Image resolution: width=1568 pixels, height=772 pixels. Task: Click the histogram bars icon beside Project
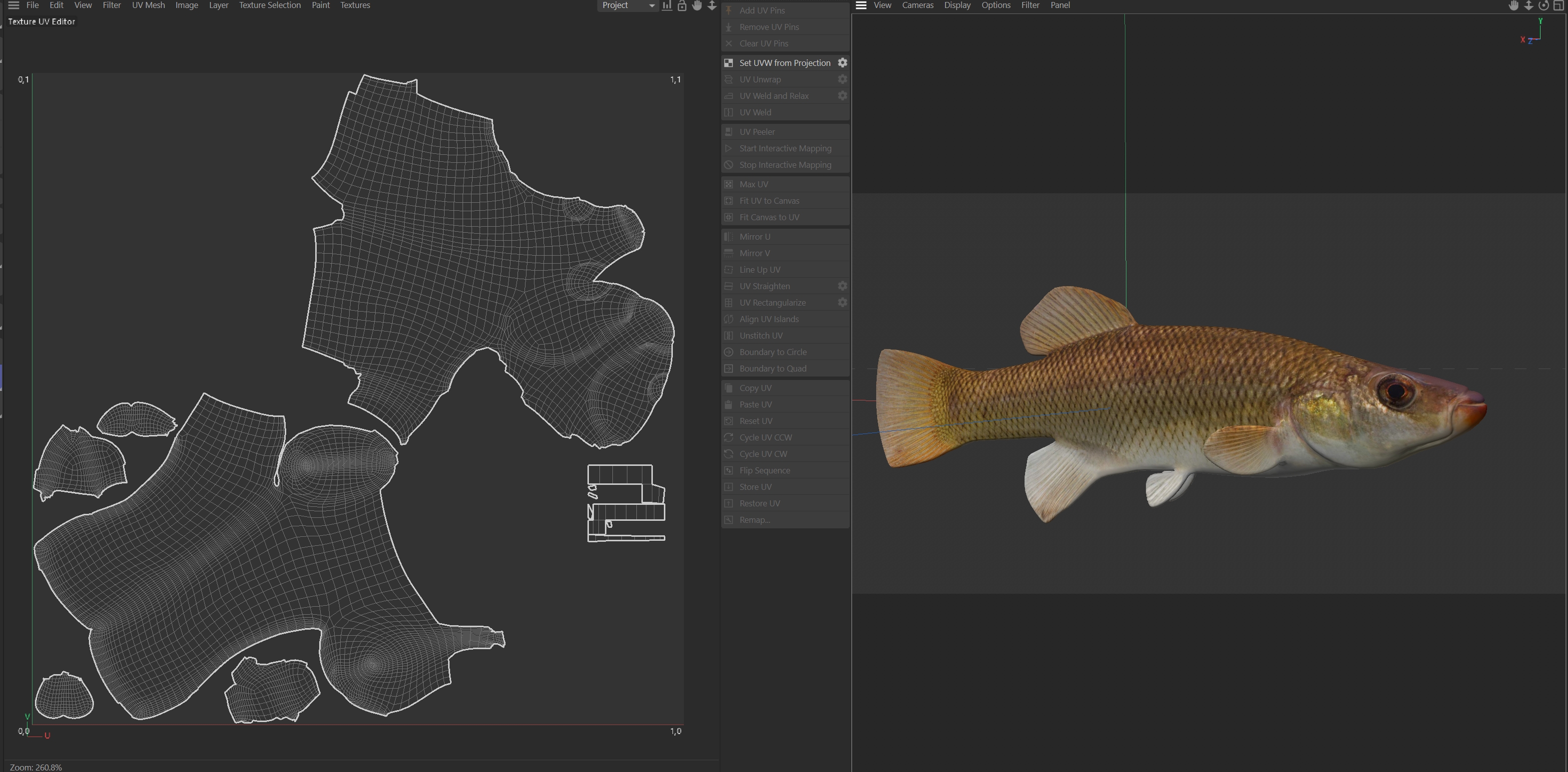point(667,5)
